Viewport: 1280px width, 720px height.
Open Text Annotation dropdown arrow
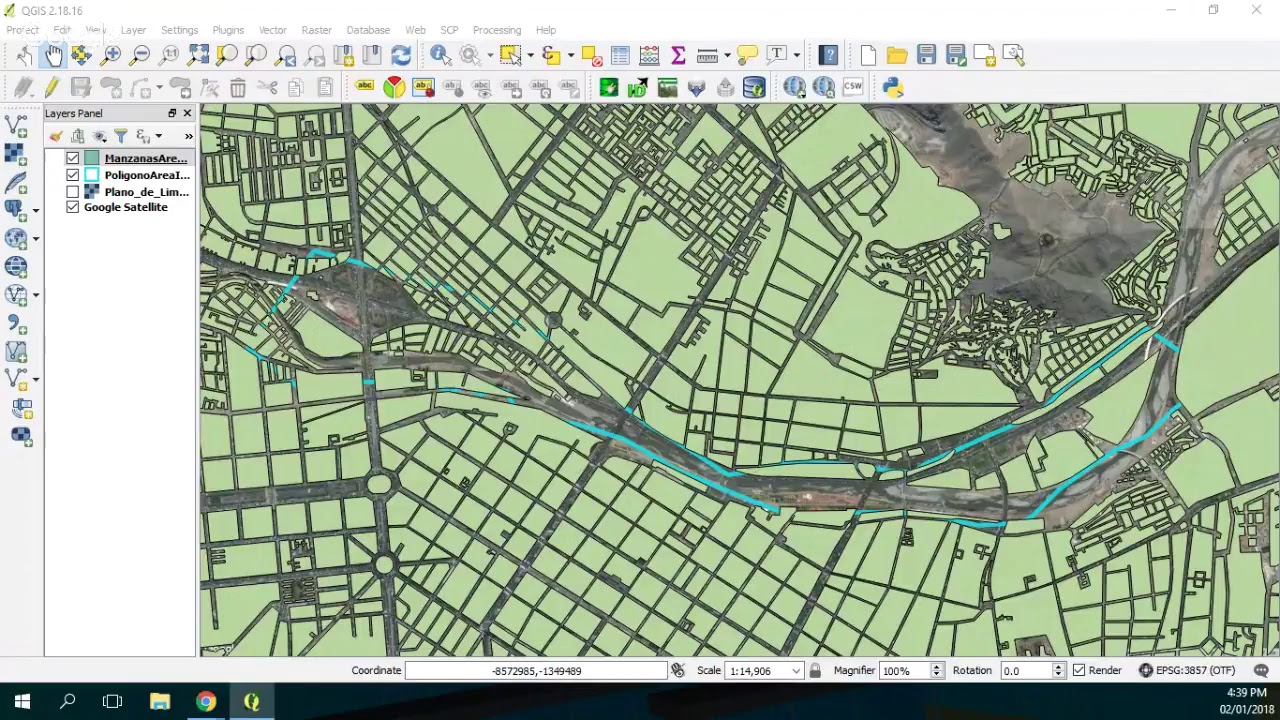(x=796, y=55)
